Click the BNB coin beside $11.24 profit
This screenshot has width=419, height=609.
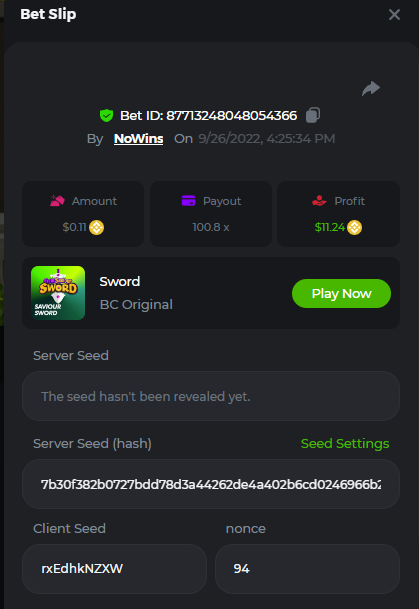[x=354, y=227]
